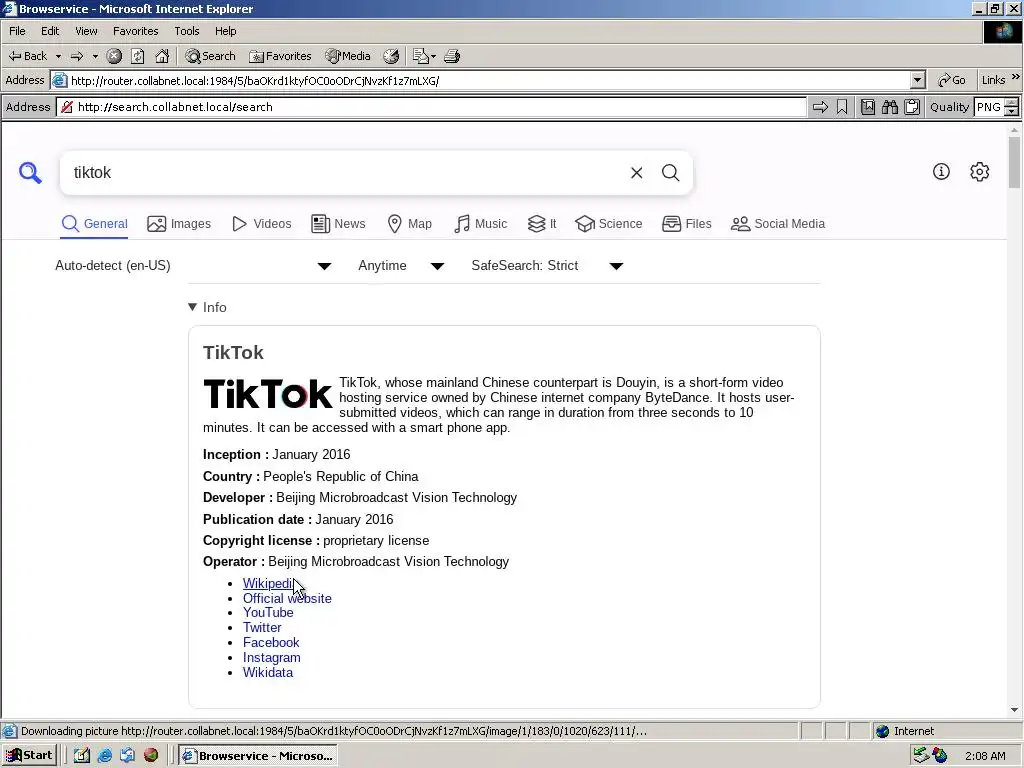The width and height of the screenshot is (1024, 768).
Task: Click the IE Forward arrow button
Action: point(77,56)
